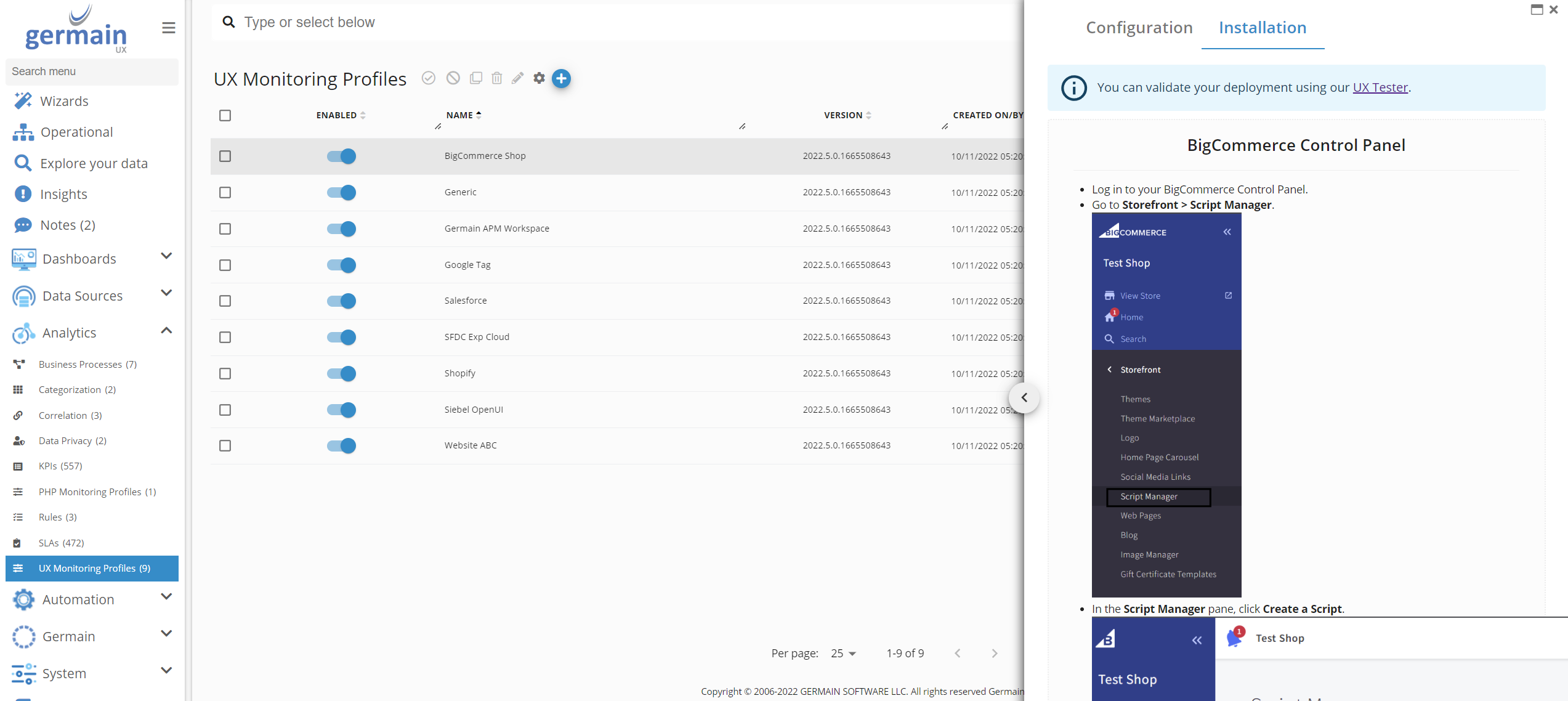Screen dimensions: 1568x701
Task: Click the disable circle-slash icon
Action: (453, 78)
